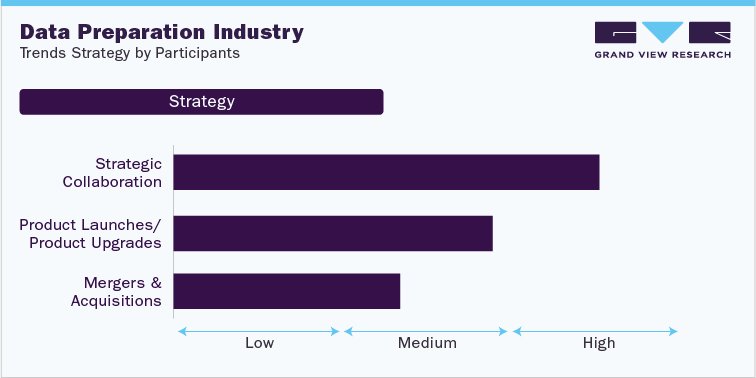The height and width of the screenshot is (378, 756).
Task: Click the Medium range arrow line
Action: (426, 331)
